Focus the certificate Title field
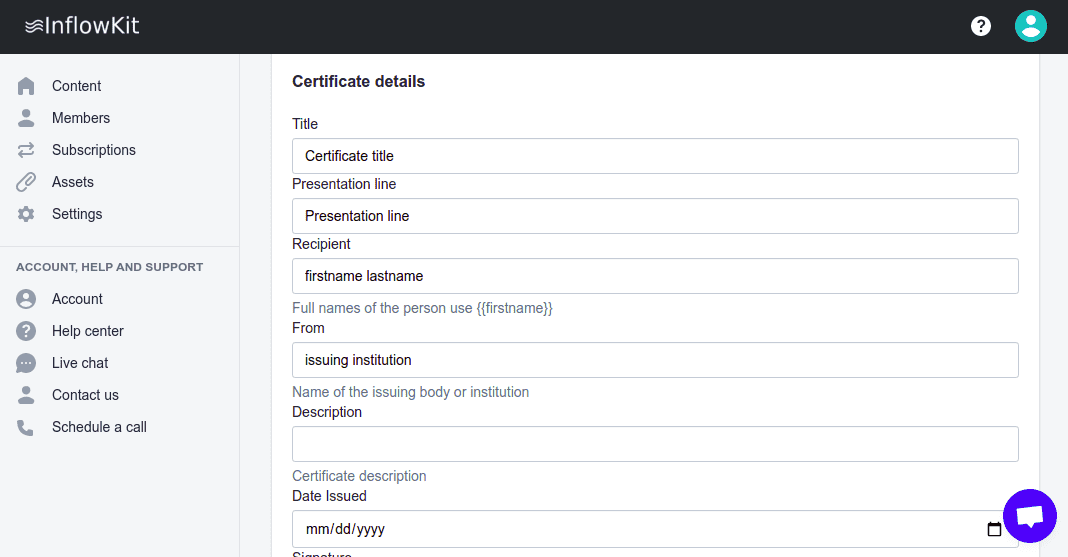1068x557 pixels. coord(655,156)
